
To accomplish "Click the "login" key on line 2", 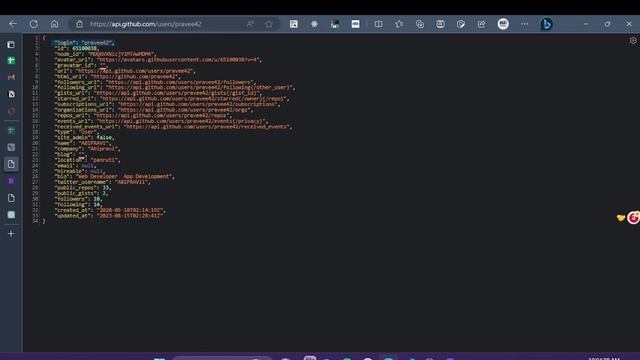I will 65,43.
